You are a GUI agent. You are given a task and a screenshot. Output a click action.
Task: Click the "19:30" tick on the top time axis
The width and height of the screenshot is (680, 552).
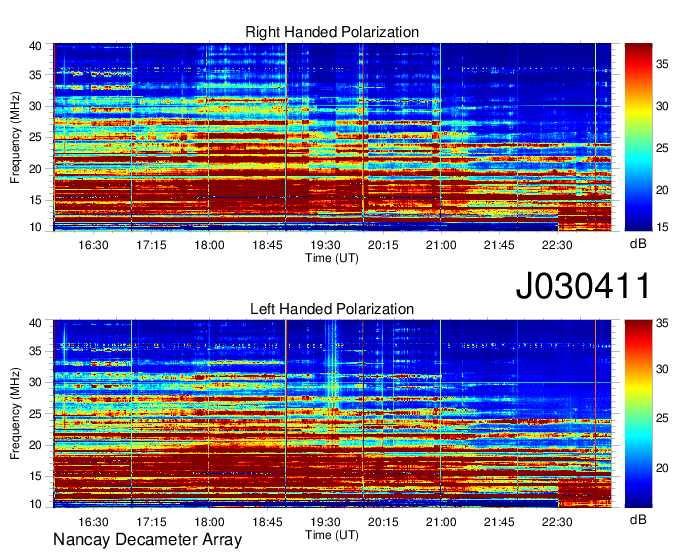point(325,245)
